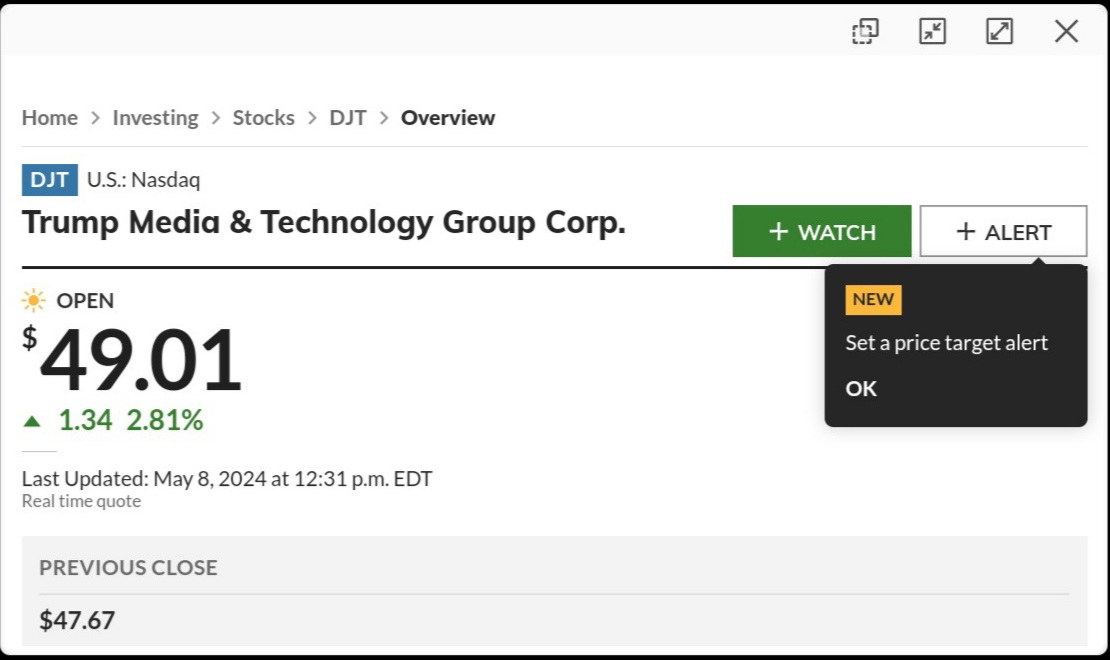Open Stocks breadcrumb link

(263, 118)
